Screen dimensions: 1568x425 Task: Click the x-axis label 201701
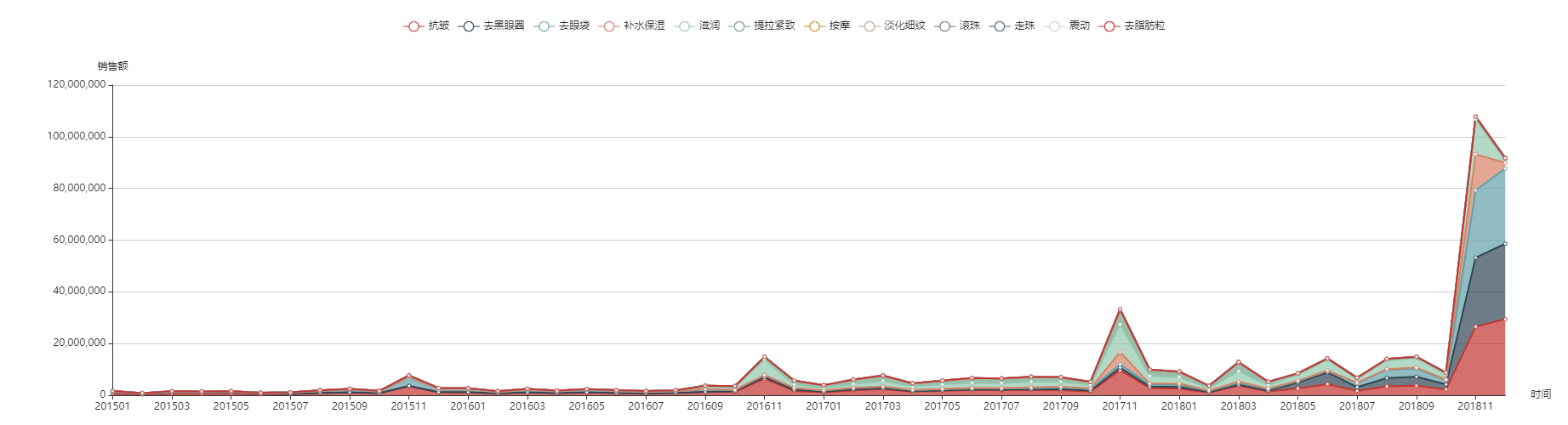824,406
